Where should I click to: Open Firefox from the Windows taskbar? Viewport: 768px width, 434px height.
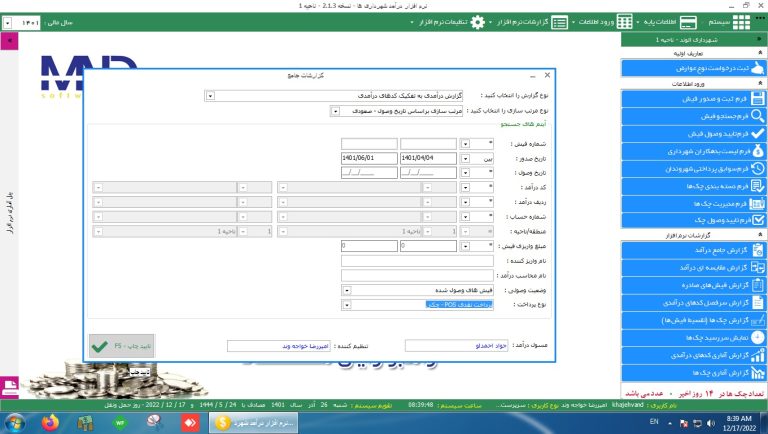(x=48, y=421)
